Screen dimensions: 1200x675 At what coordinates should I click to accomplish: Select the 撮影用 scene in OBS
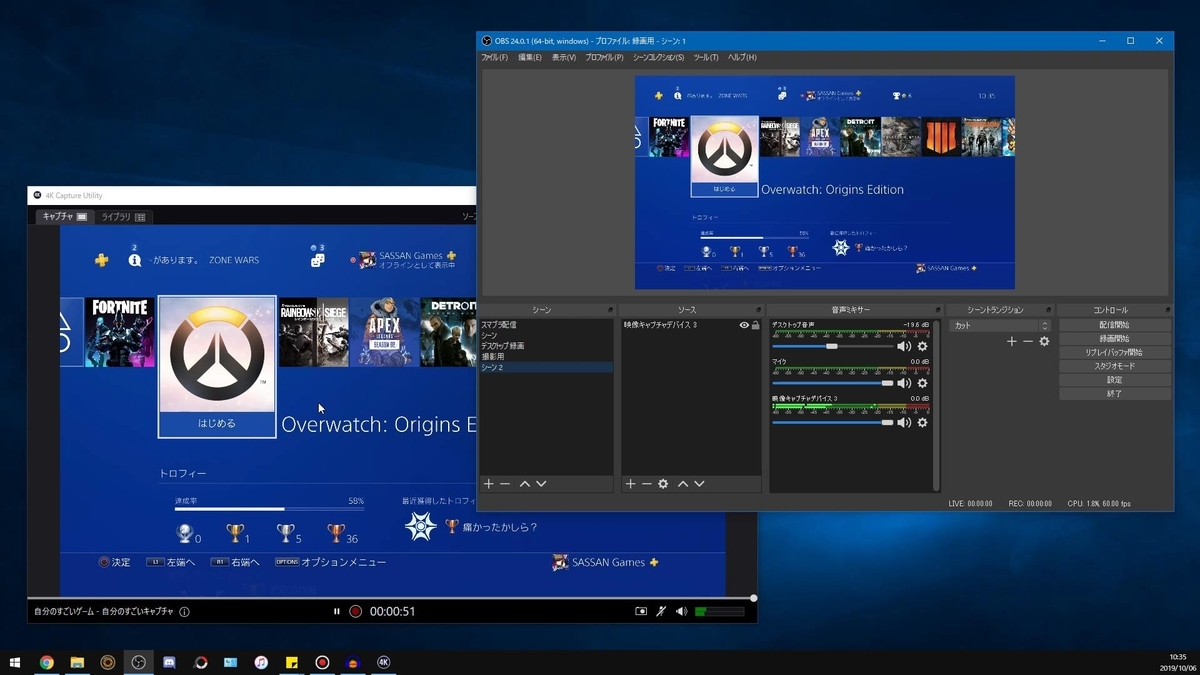(x=547, y=357)
